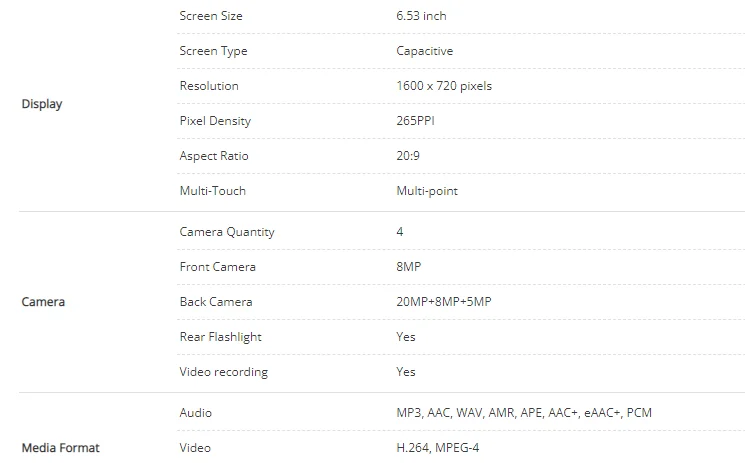
Task: Select the 20MP+8MP+5MP back camera value
Action: coord(444,302)
